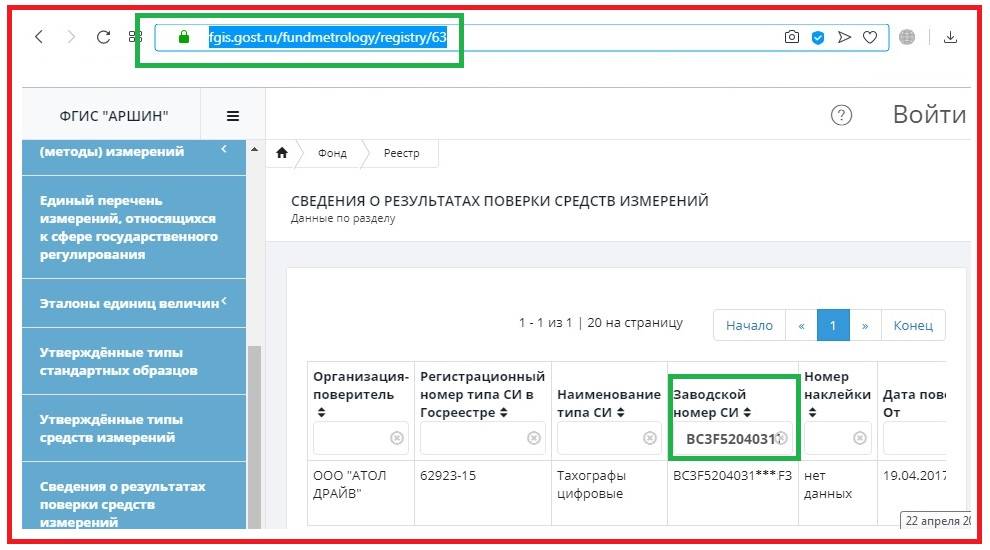Open the hamburger menu next to ФГИС АРШИН
Screen dimensions: 990x550
[233, 116]
